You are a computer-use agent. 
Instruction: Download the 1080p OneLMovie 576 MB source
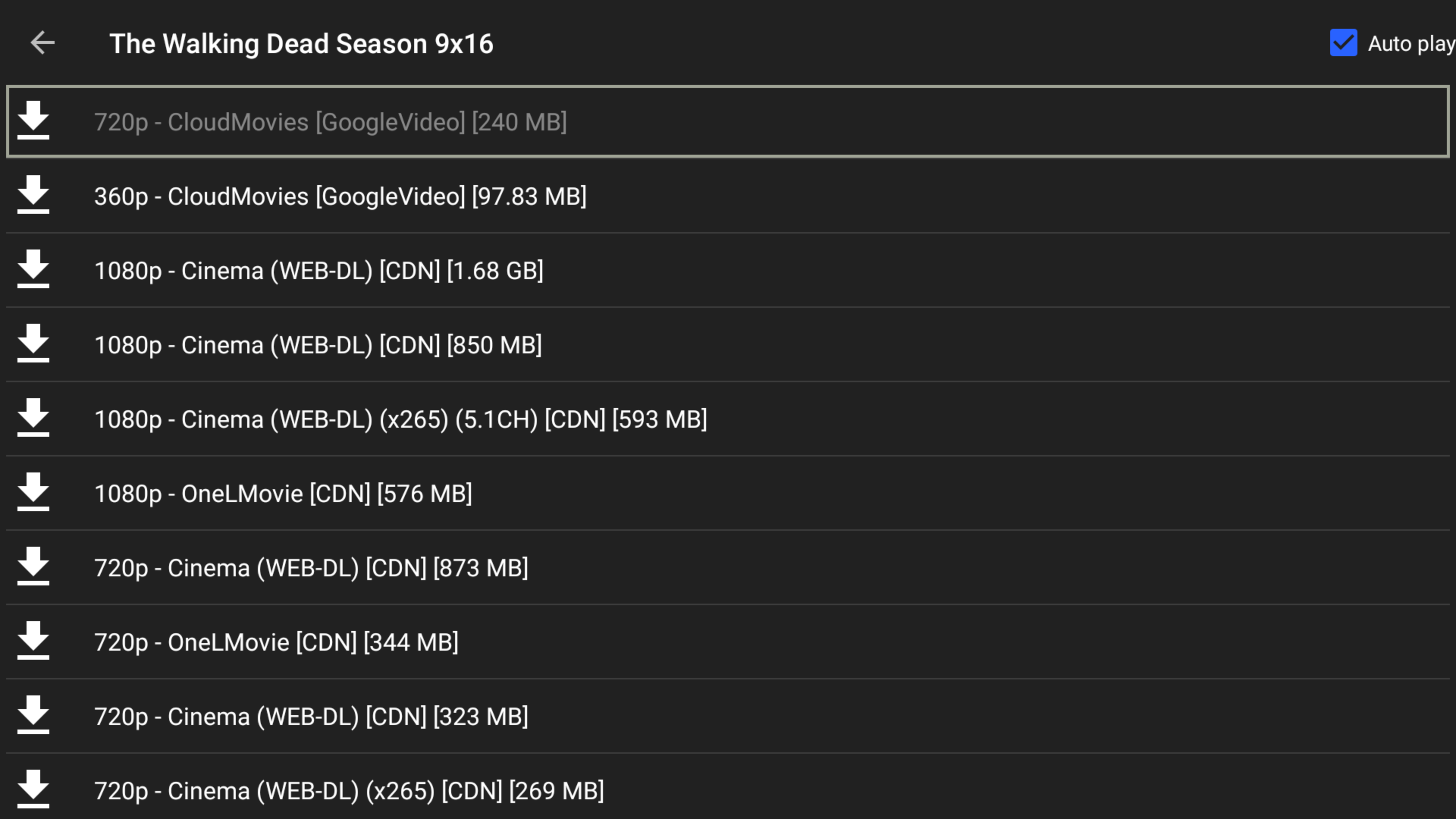(33, 492)
